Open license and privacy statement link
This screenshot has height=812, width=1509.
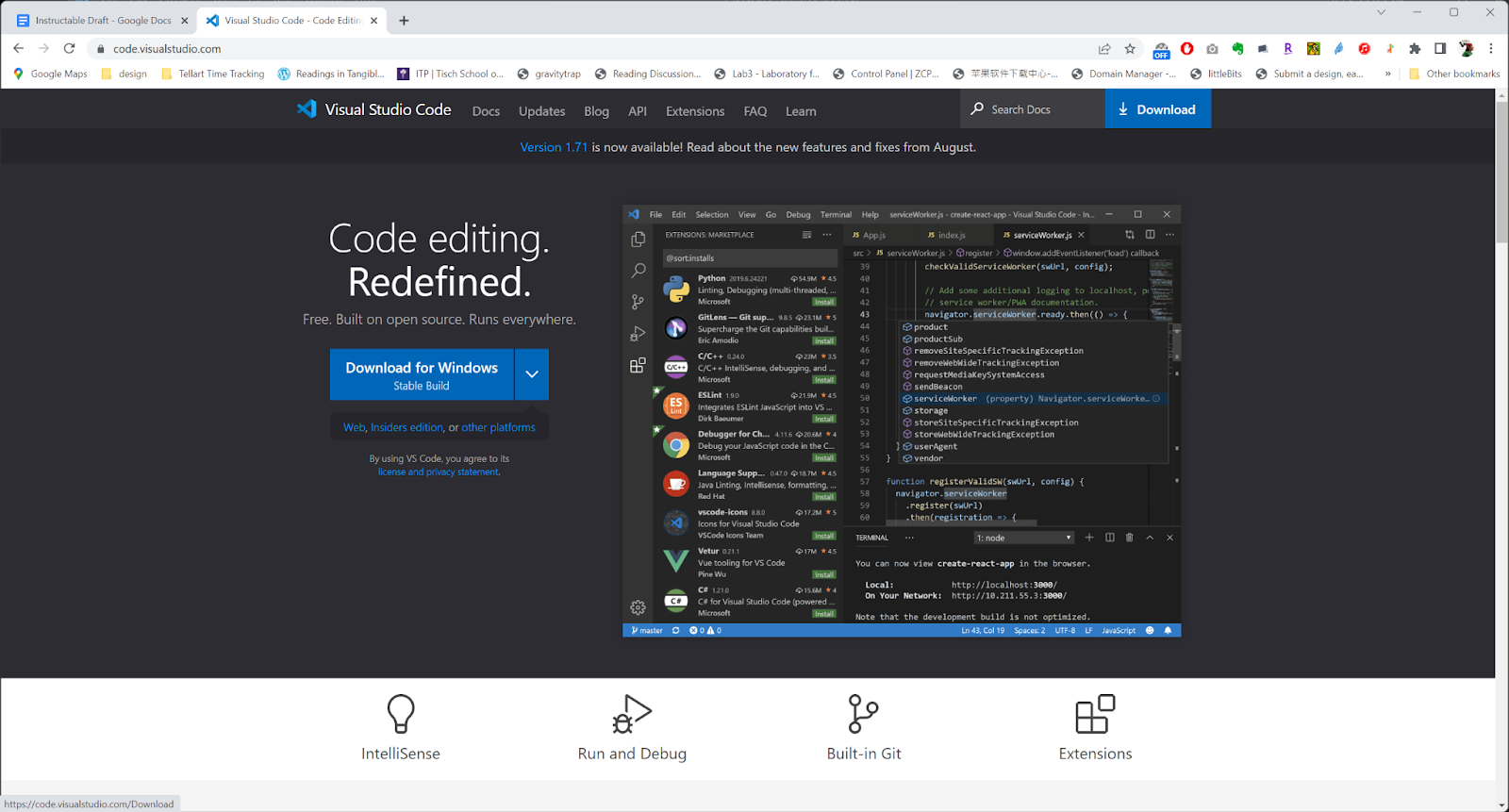pyautogui.click(x=439, y=472)
